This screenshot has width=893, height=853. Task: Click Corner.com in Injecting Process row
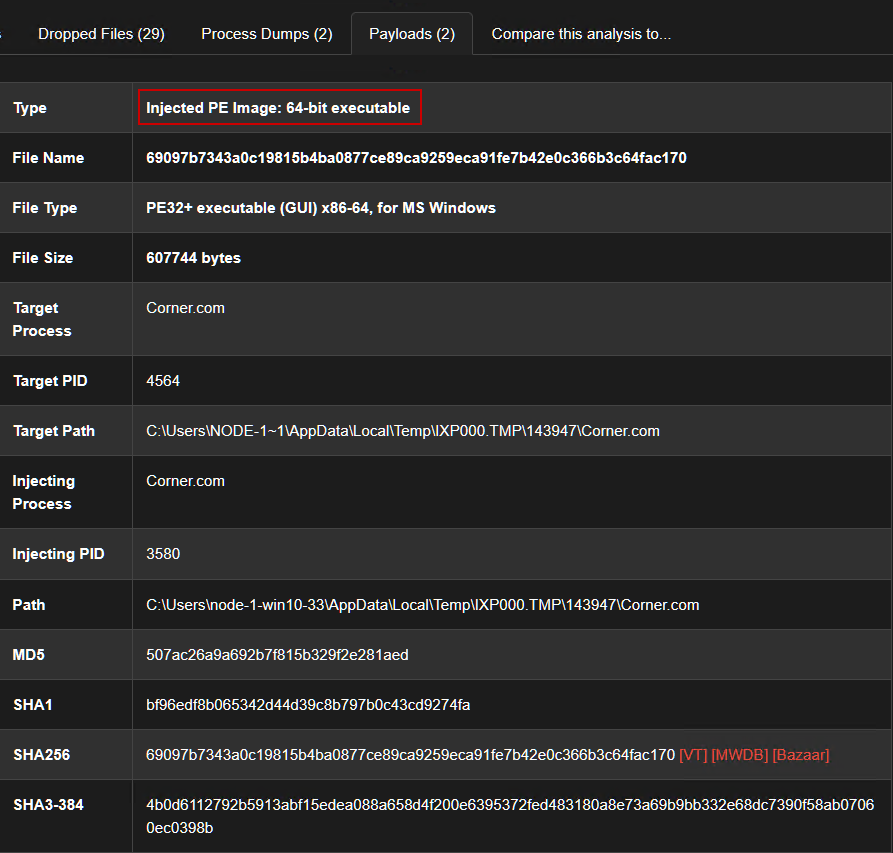tap(187, 481)
